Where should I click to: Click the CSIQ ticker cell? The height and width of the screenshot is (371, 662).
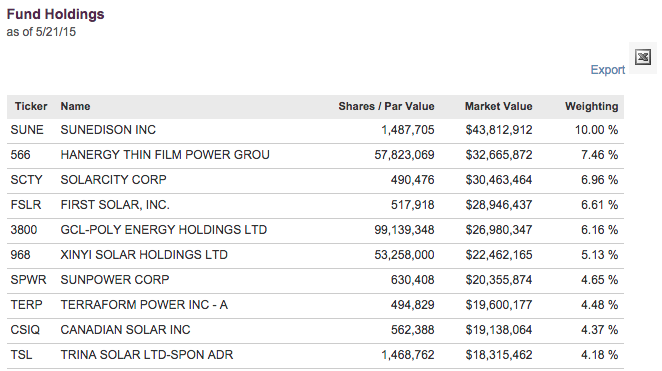point(25,329)
